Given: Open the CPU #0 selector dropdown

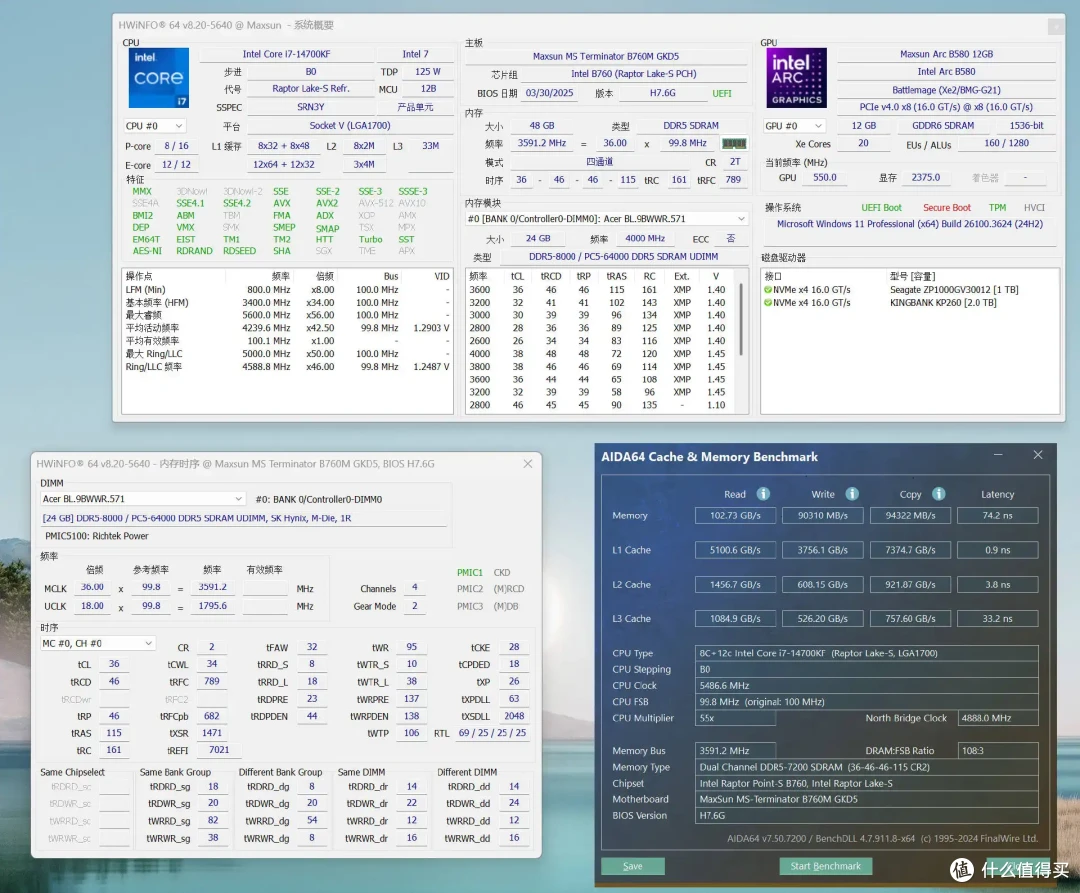Looking at the screenshot, I should point(155,126).
